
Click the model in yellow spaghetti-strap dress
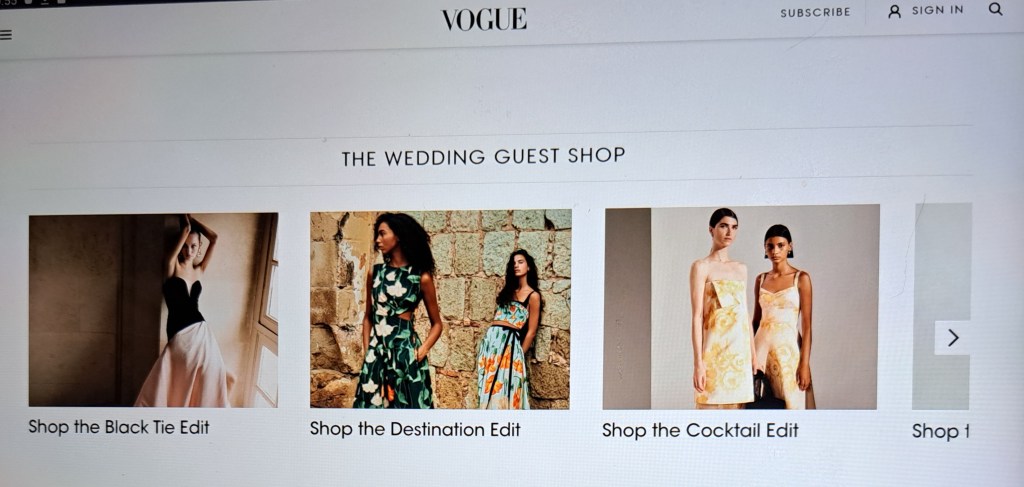[x=782, y=317]
